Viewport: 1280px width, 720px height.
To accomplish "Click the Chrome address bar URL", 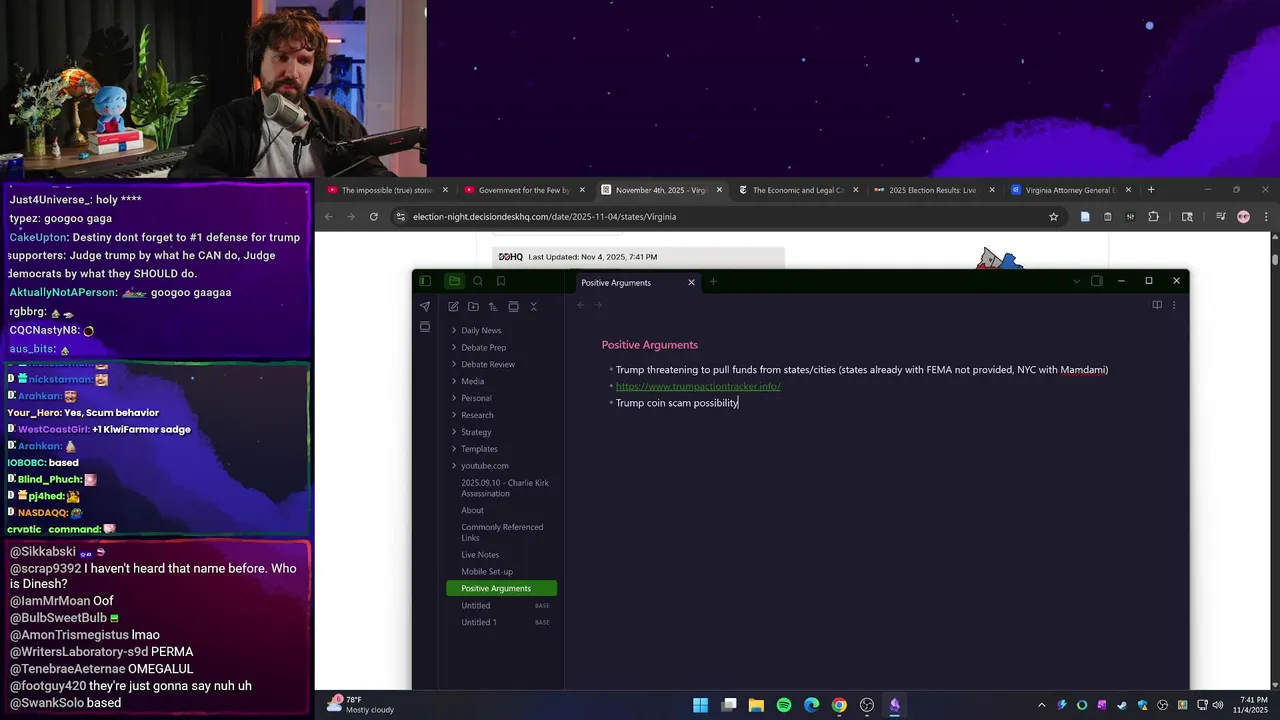I will click(x=544, y=217).
